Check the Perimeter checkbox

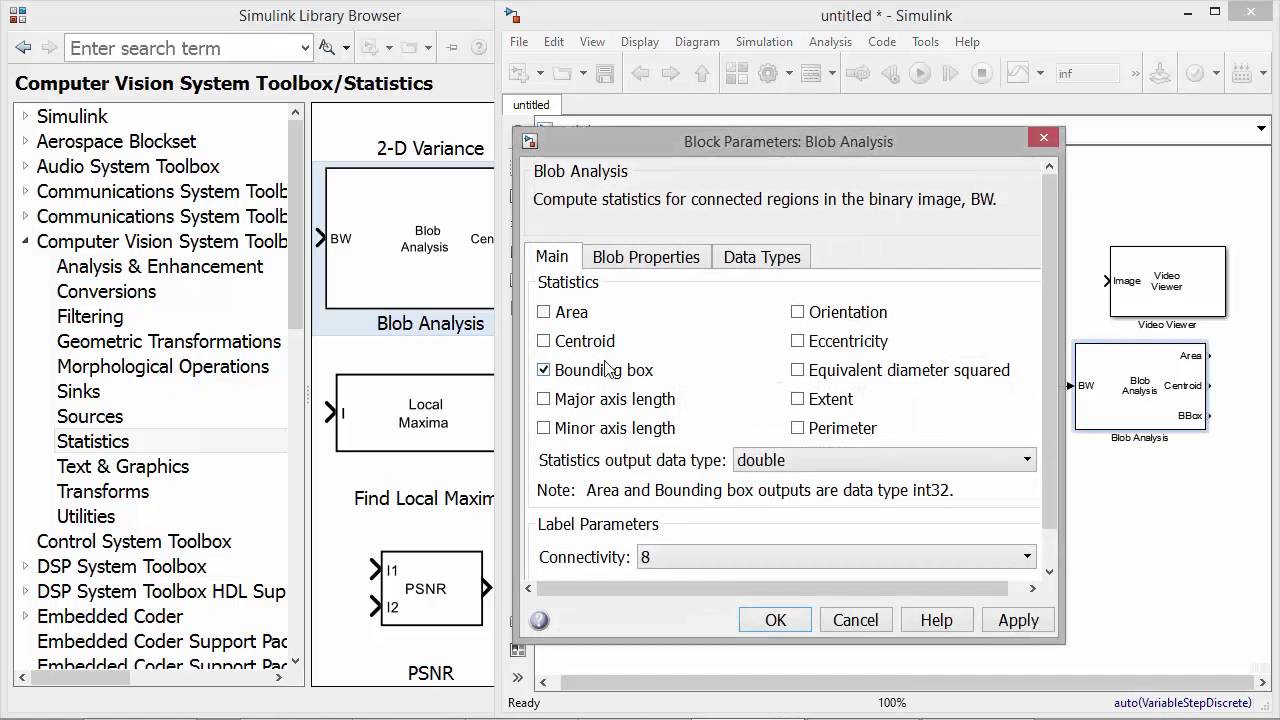tap(797, 428)
